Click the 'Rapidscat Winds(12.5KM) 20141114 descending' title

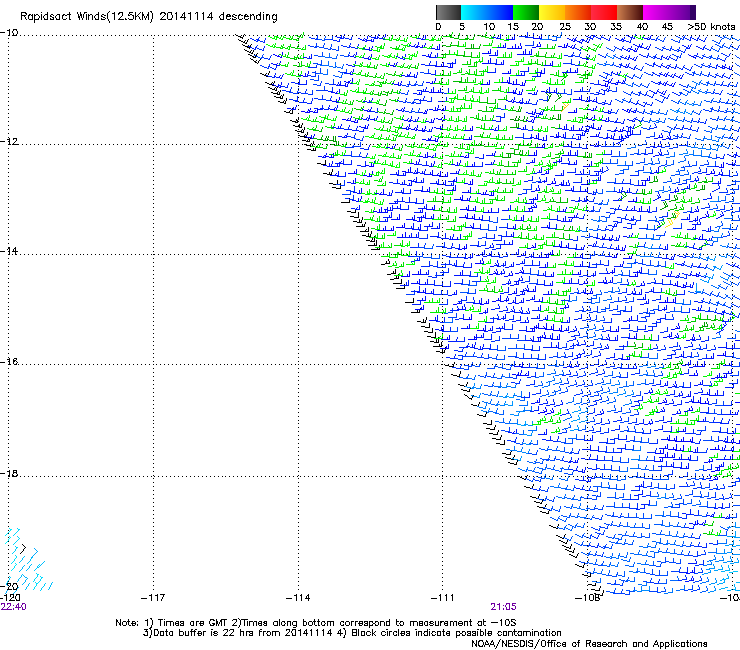[149, 17]
